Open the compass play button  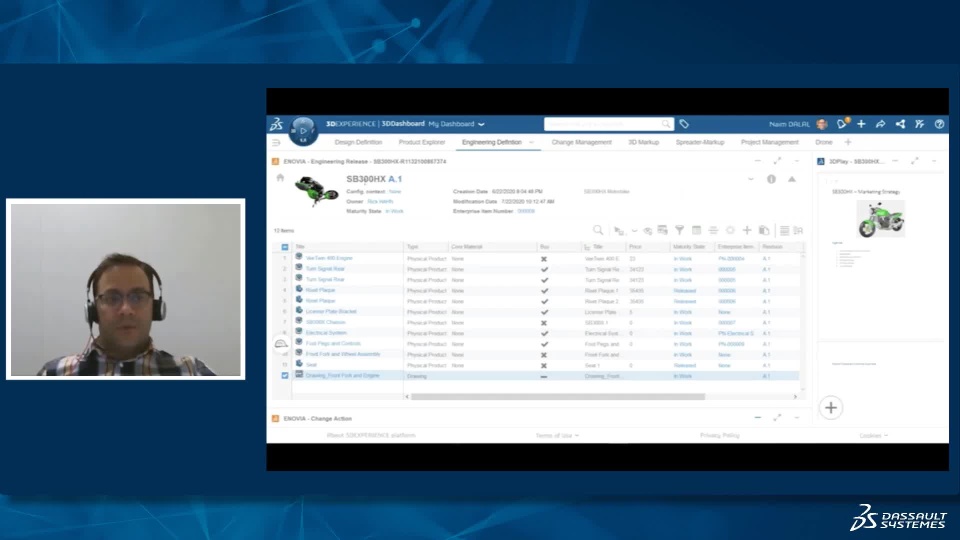coord(303,130)
